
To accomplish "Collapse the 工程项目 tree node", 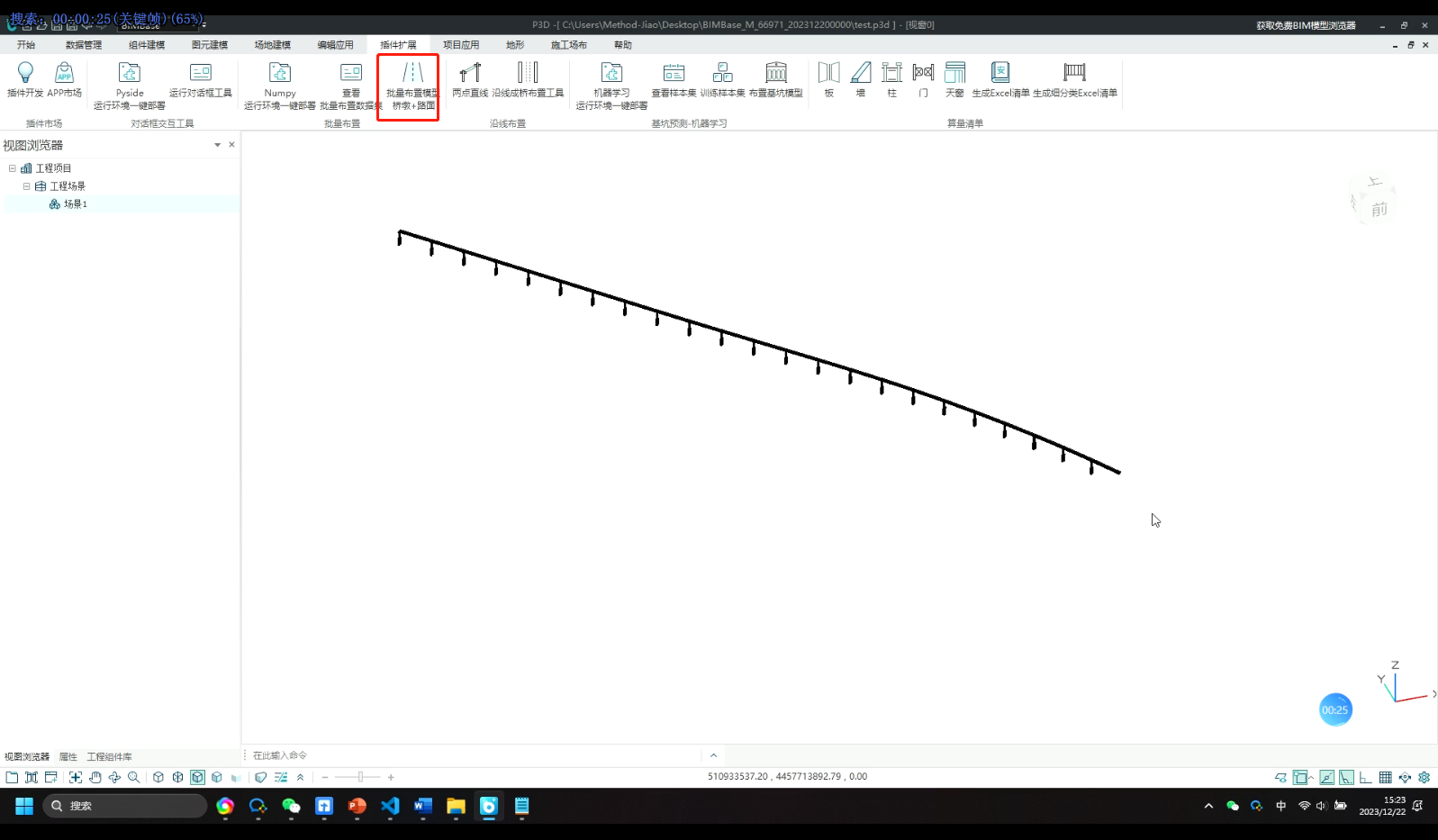I will tap(13, 168).
